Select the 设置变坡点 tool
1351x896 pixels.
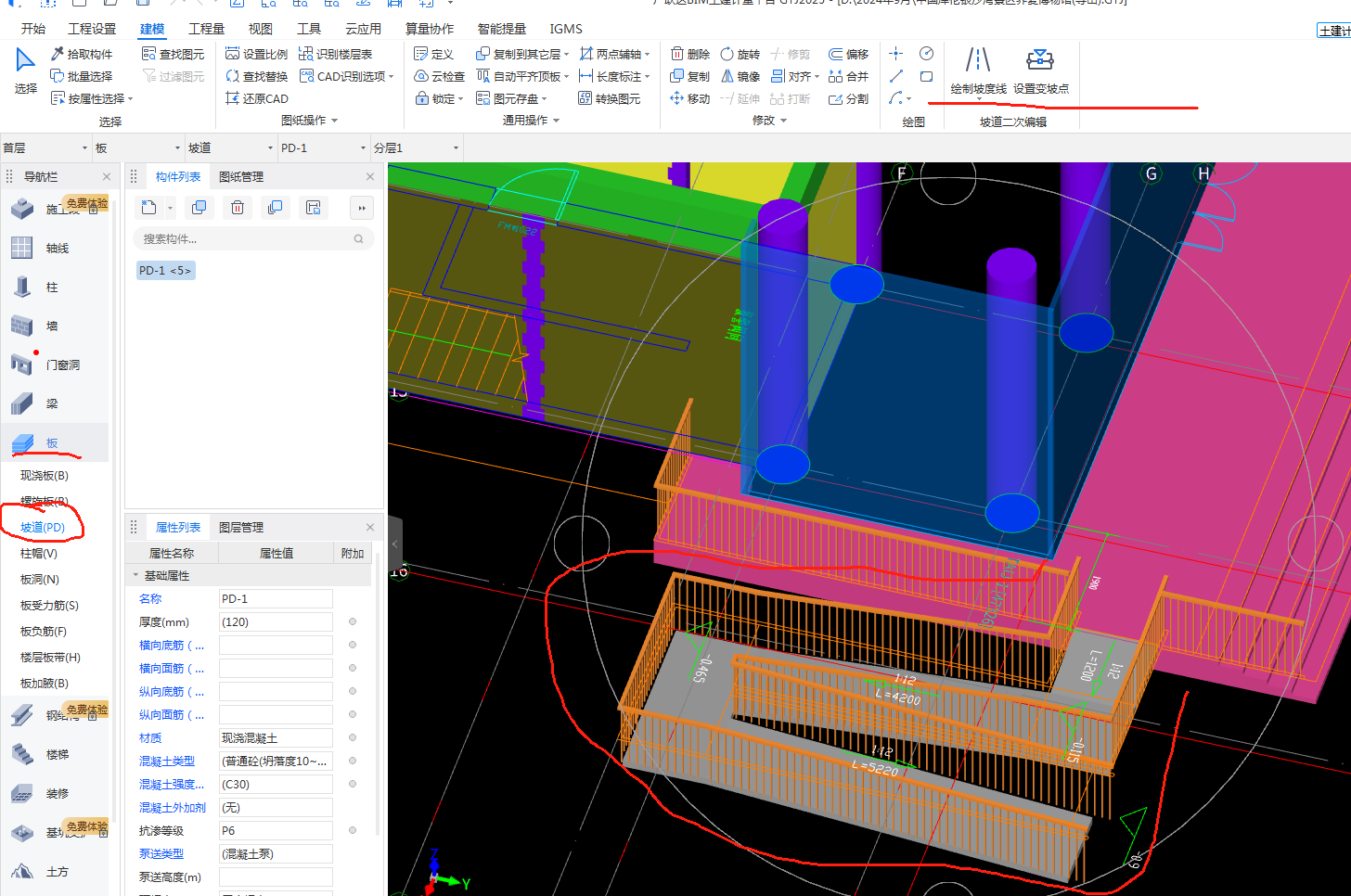tap(1040, 70)
